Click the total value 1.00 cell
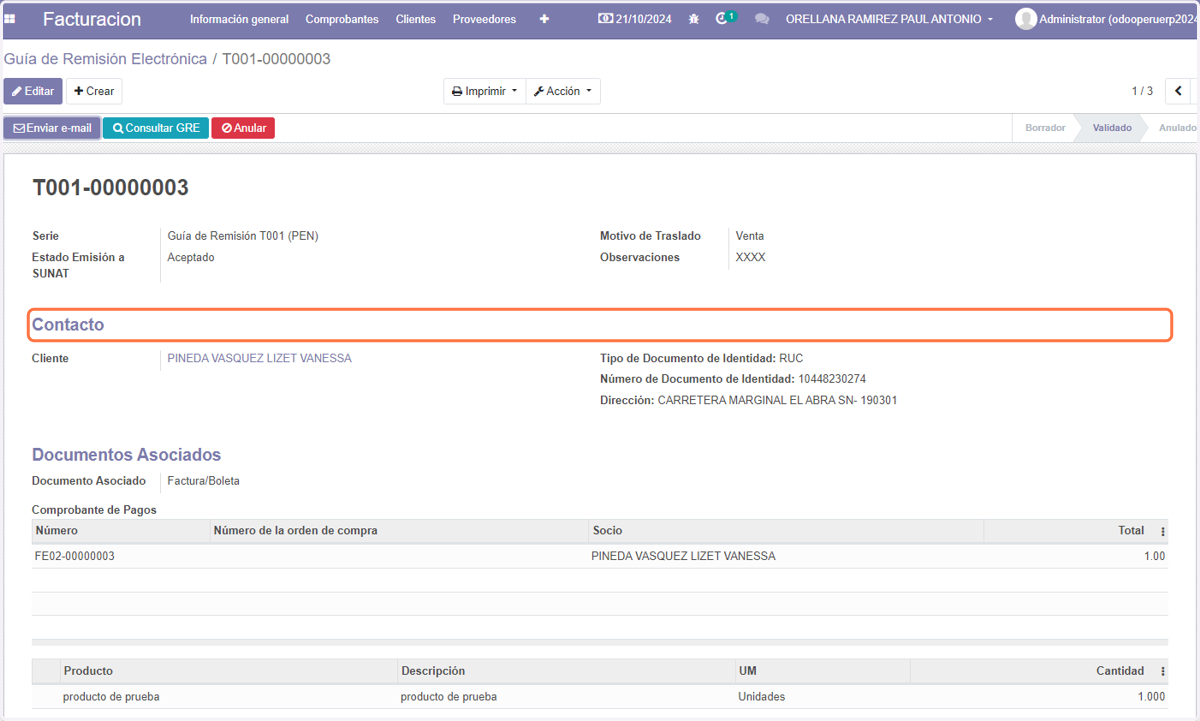The width and height of the screenshot is (1200, 721). [1154, 556]
